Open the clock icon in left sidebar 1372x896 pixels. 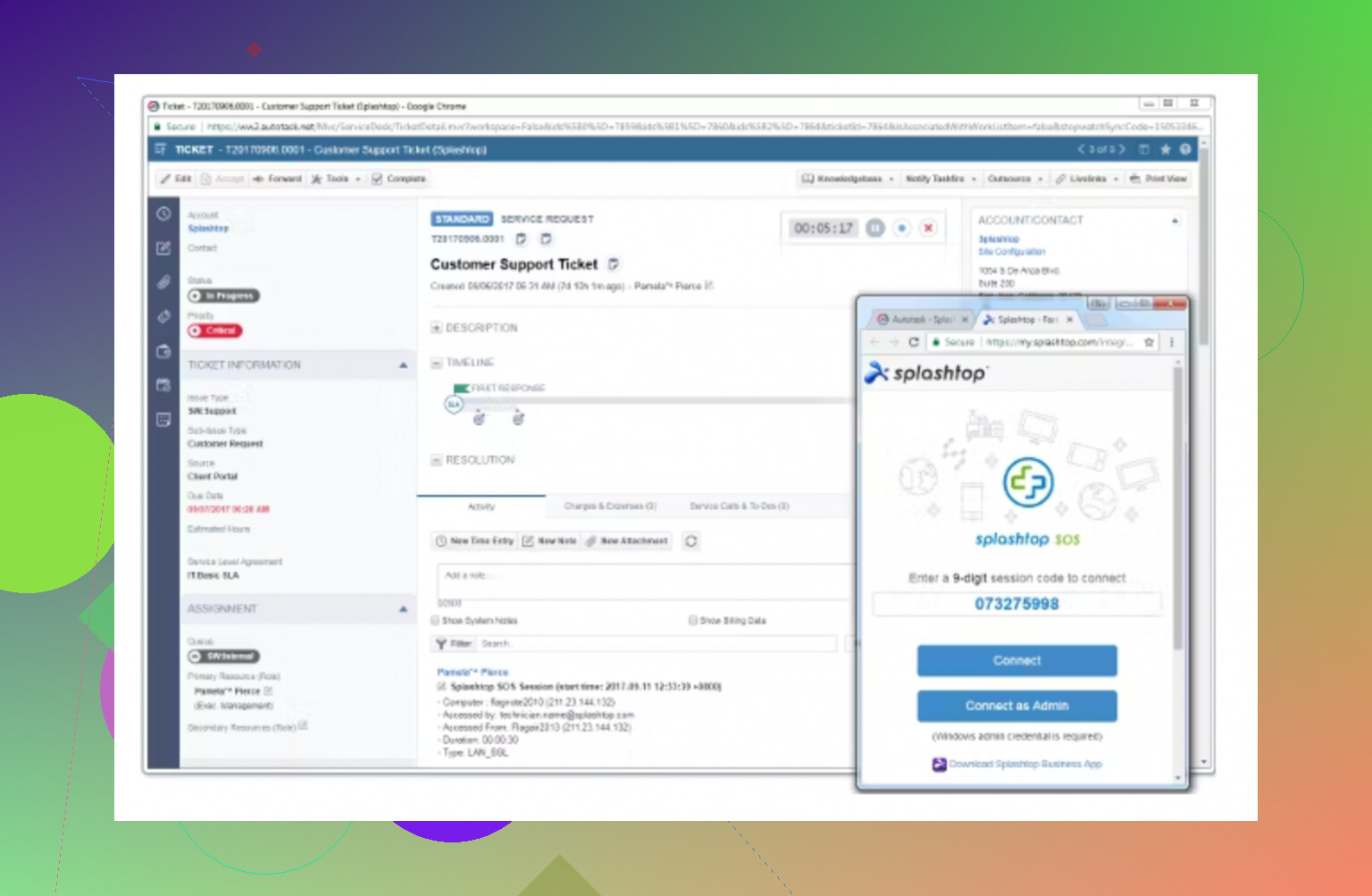[163, 214]
